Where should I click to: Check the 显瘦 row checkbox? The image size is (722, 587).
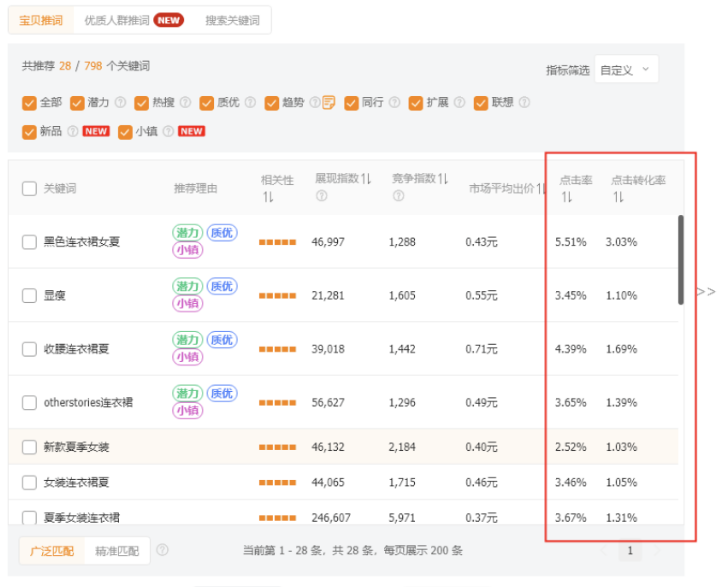(29, 295)
